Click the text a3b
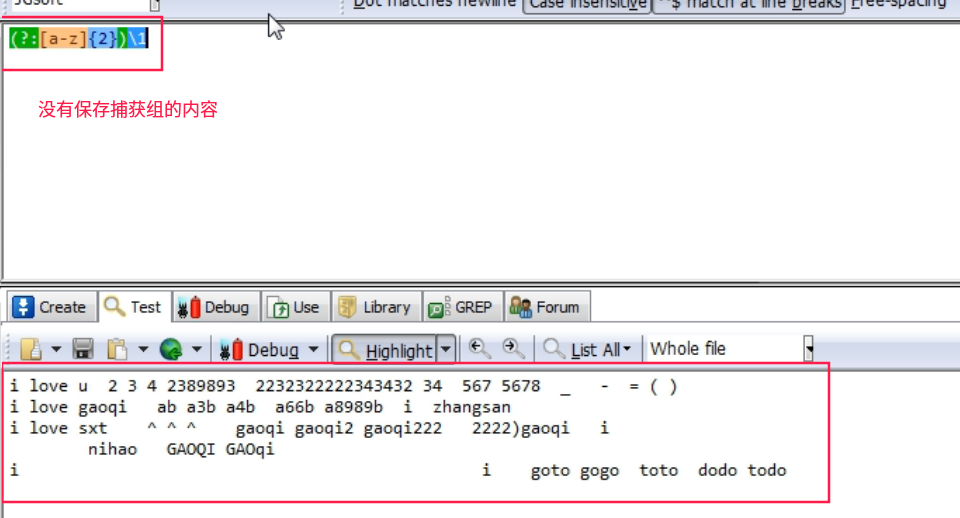The width and height of the screenshot is (960, 518). [x=201, y=407]
